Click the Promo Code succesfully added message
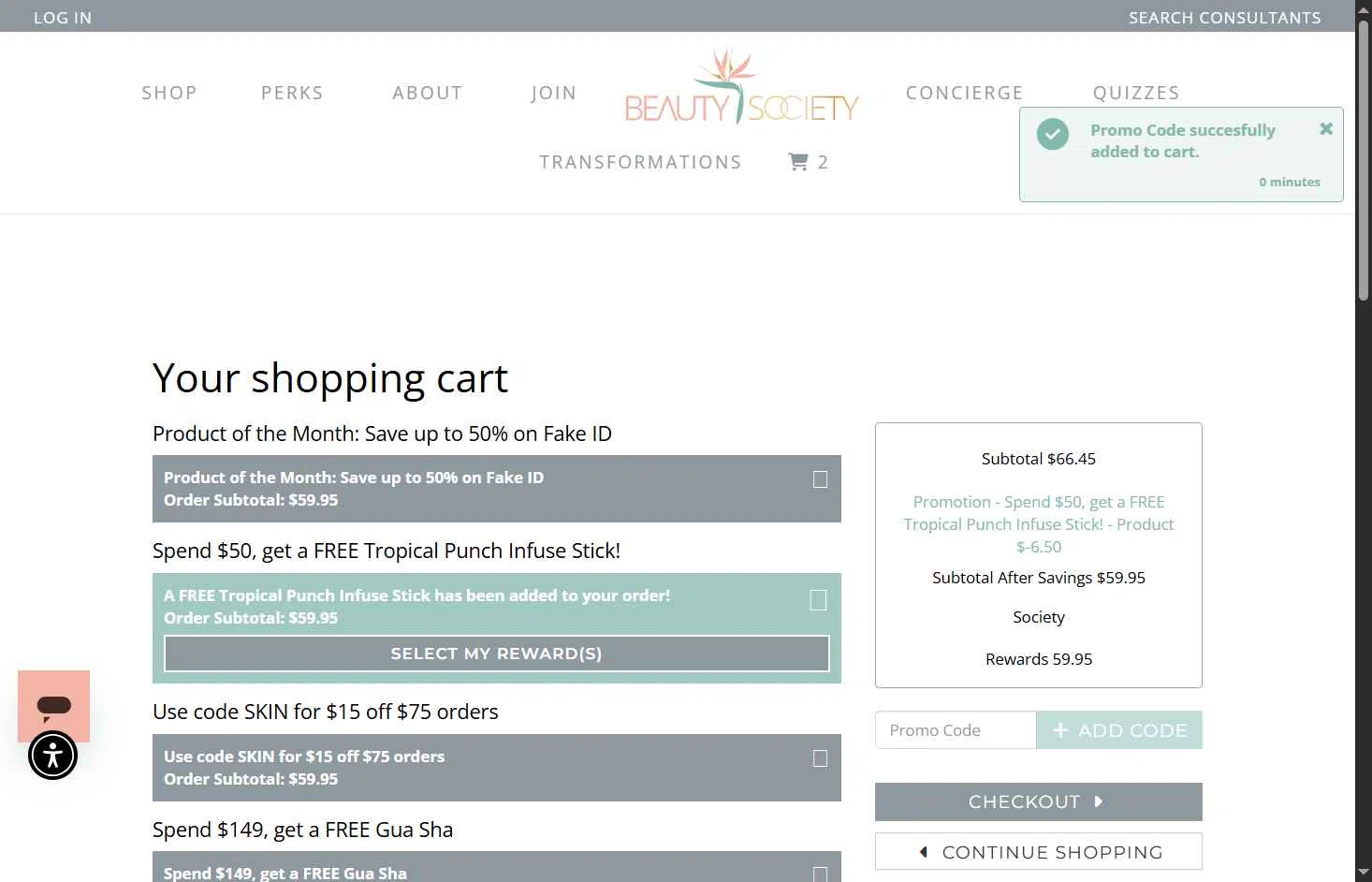The image size is (1372, 882). 1183,140
